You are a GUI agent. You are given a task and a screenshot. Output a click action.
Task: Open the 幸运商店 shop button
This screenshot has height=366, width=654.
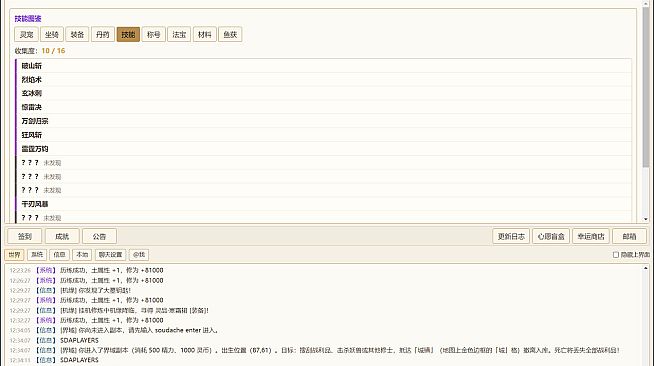591,236
